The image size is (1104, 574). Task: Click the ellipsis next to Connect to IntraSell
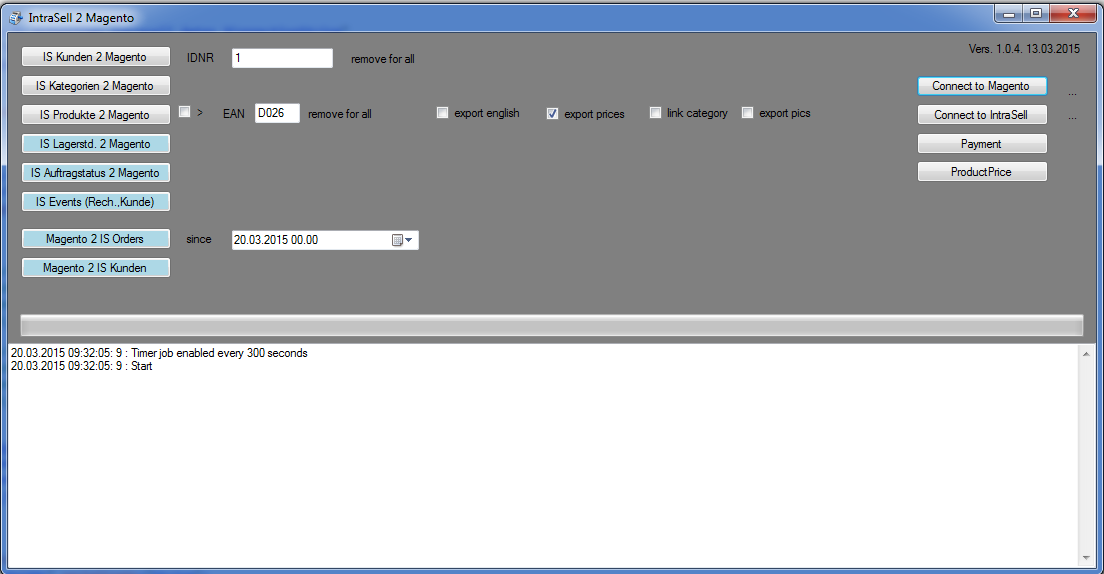[x=1072, y=116]
